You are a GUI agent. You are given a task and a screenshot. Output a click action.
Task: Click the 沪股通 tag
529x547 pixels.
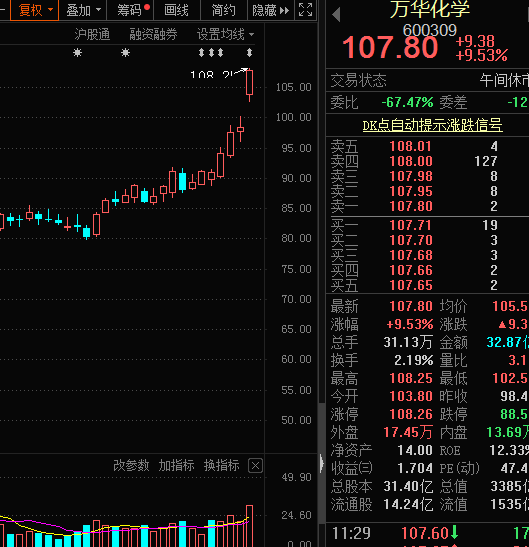pyautogui.click(x=92, y=34)
